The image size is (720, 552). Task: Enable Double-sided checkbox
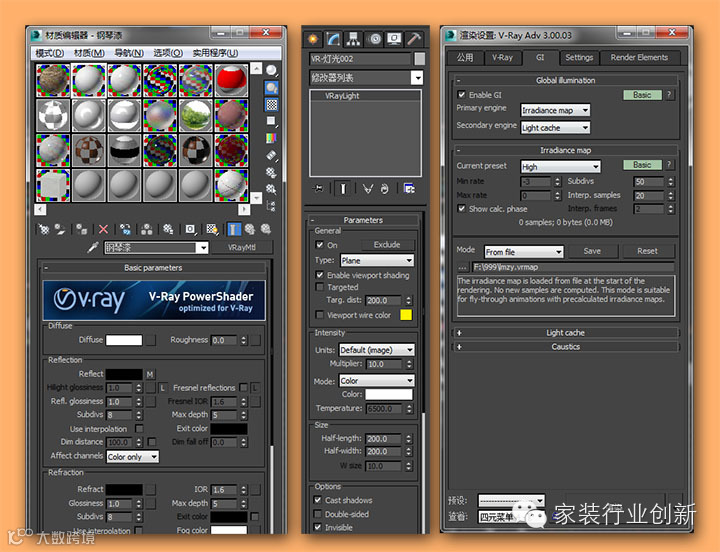pos(318,513)
